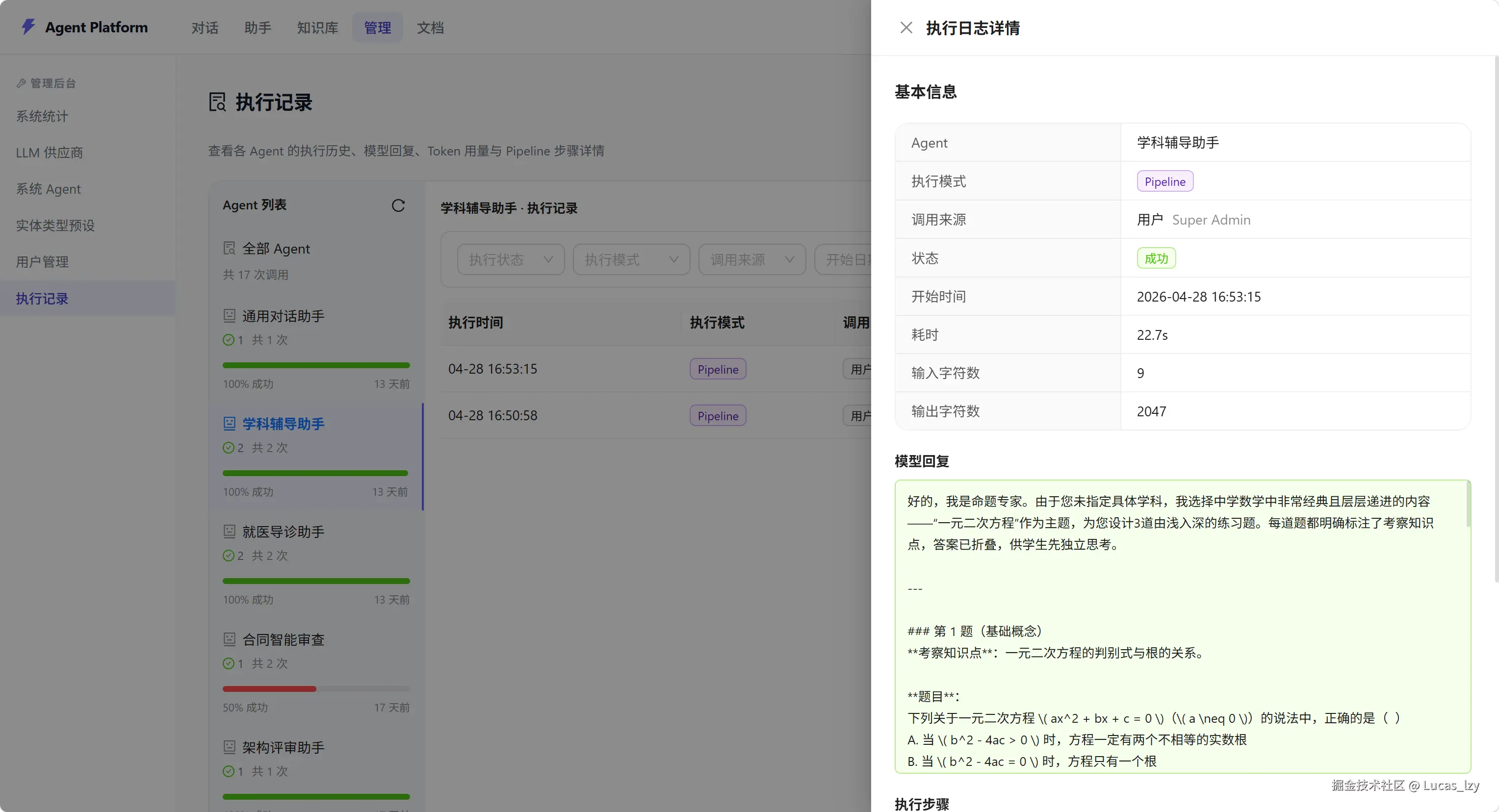1499x812 pixels.
Task: Open the 执行模式 filter dropdown
Action: pyautogui.click(x=631, y=259)
